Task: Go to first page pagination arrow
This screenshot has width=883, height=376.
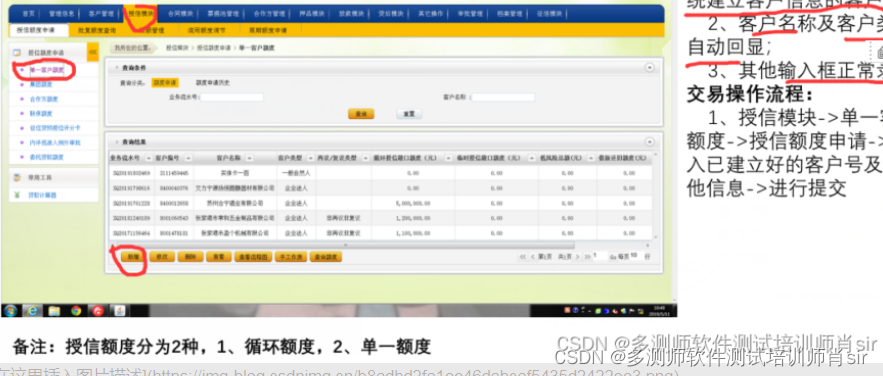Action: (522, 257)
